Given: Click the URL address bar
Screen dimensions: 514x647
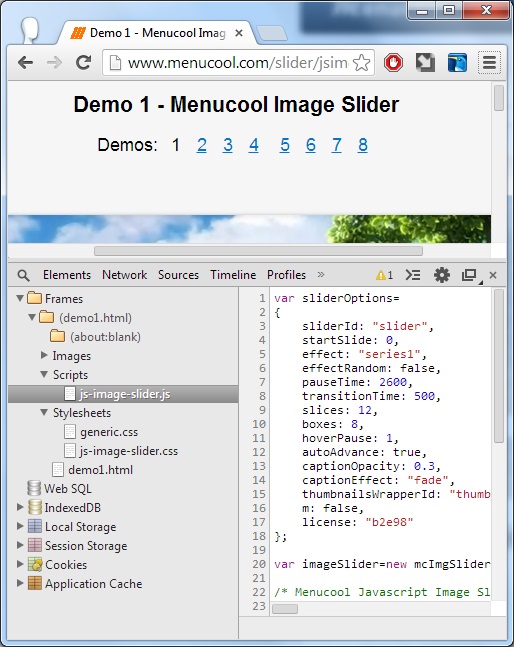Looking at the screenshot, I should click(x=238, y=63).
